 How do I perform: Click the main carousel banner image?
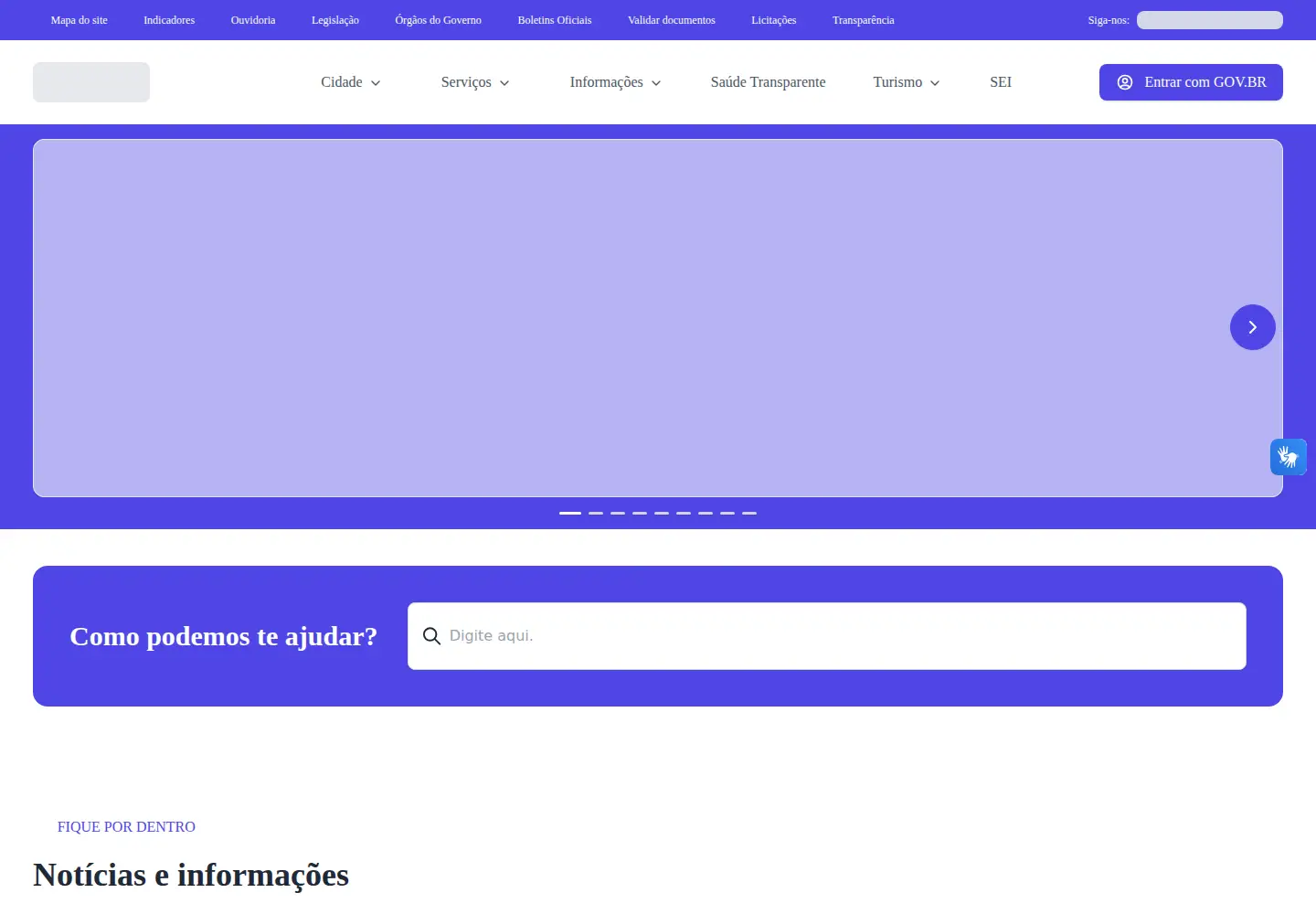coord(658,318)
